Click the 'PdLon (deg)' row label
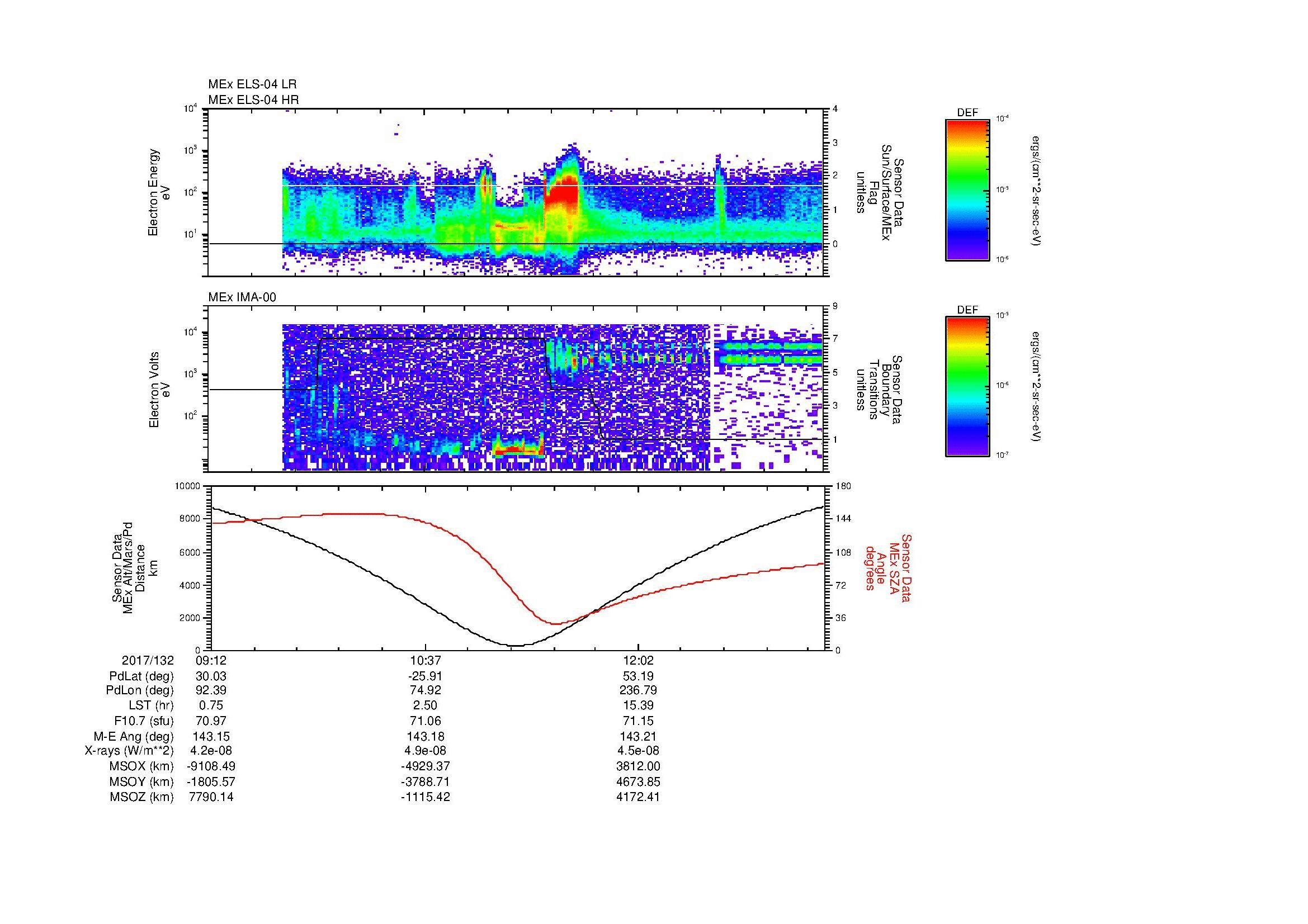 140,690
